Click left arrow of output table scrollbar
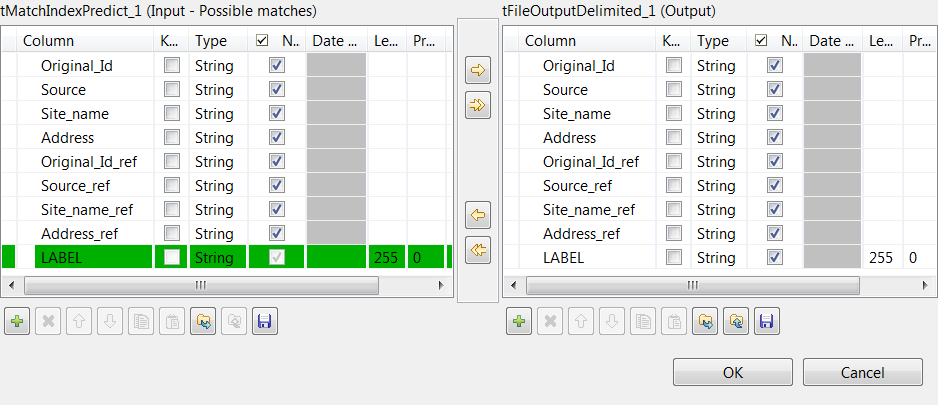Image resolution: width=938 pixels, height=405 pixels. pyautogui.click(x=513, y=285)
